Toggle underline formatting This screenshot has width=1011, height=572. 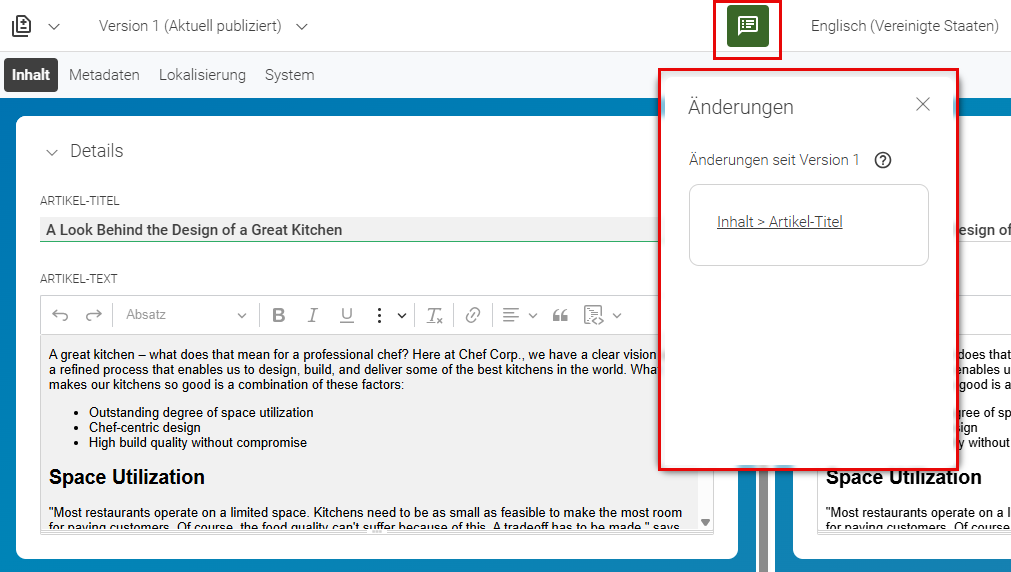pyautogui.click(x=347, y=315)
